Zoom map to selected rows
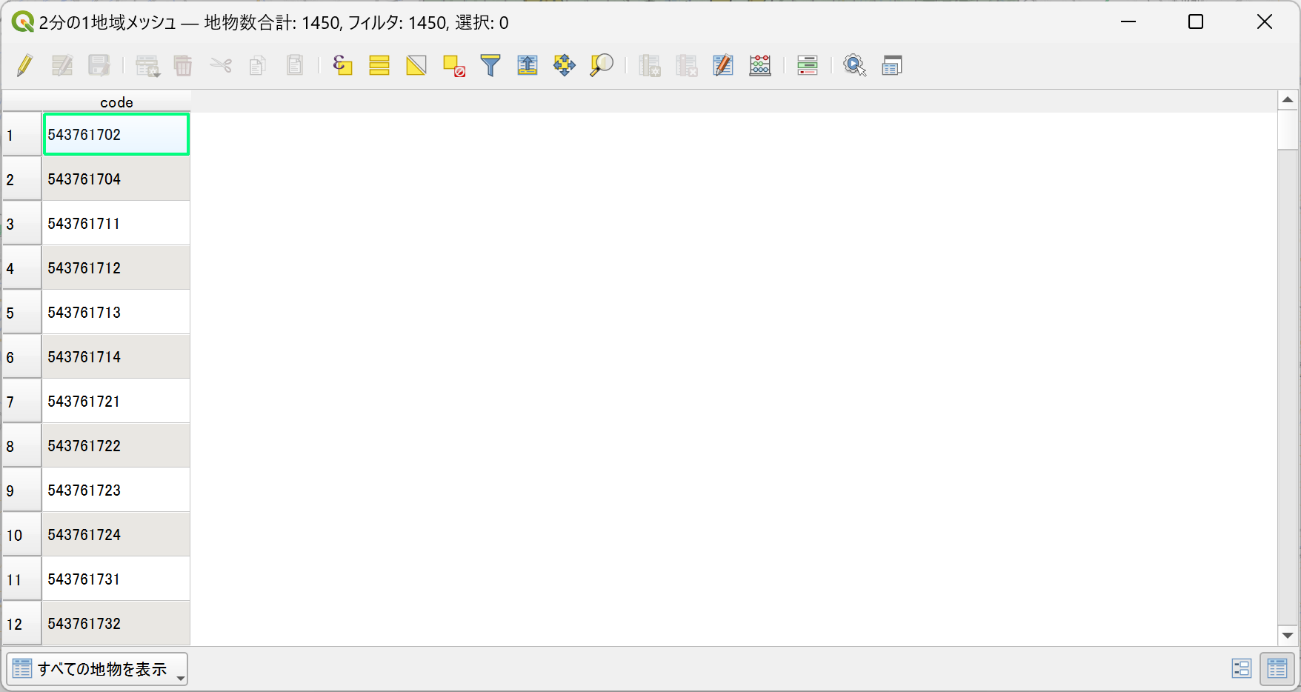 [601, 66]
